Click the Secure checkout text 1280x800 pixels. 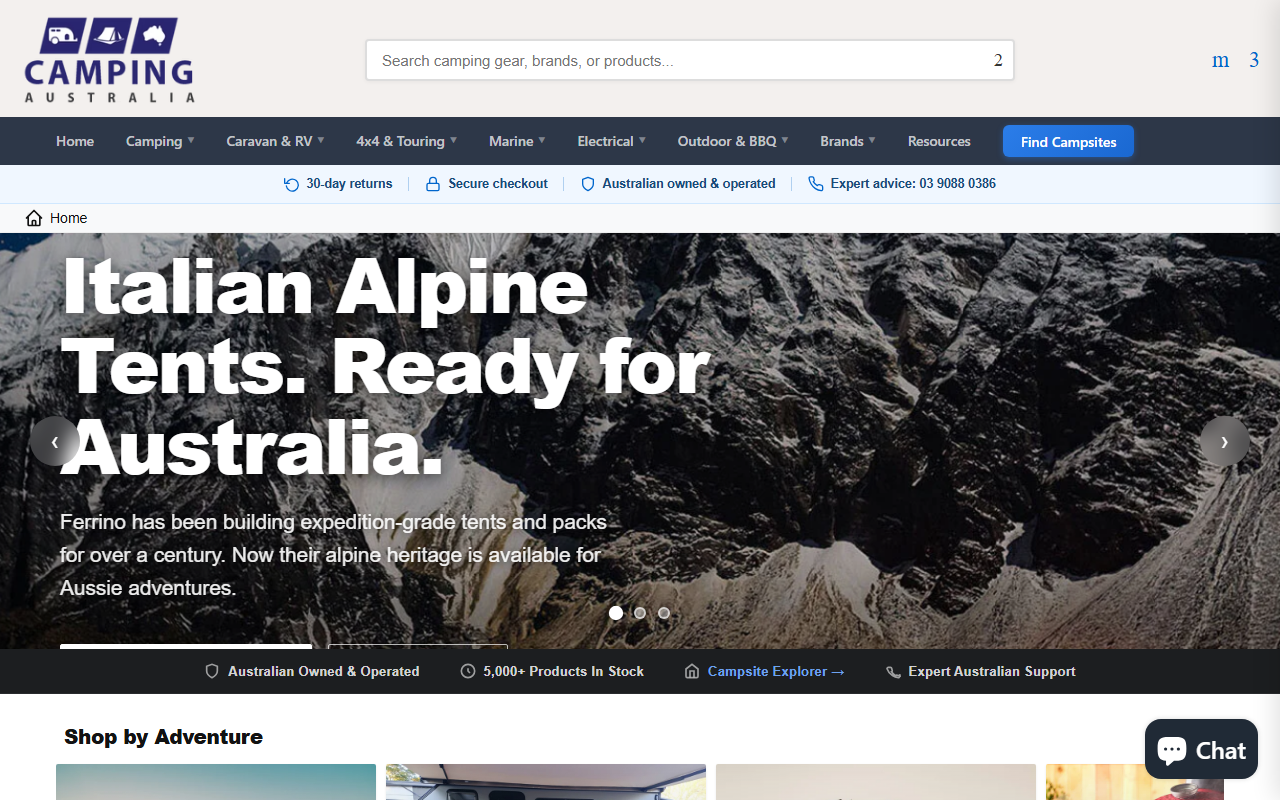(498, 184)
